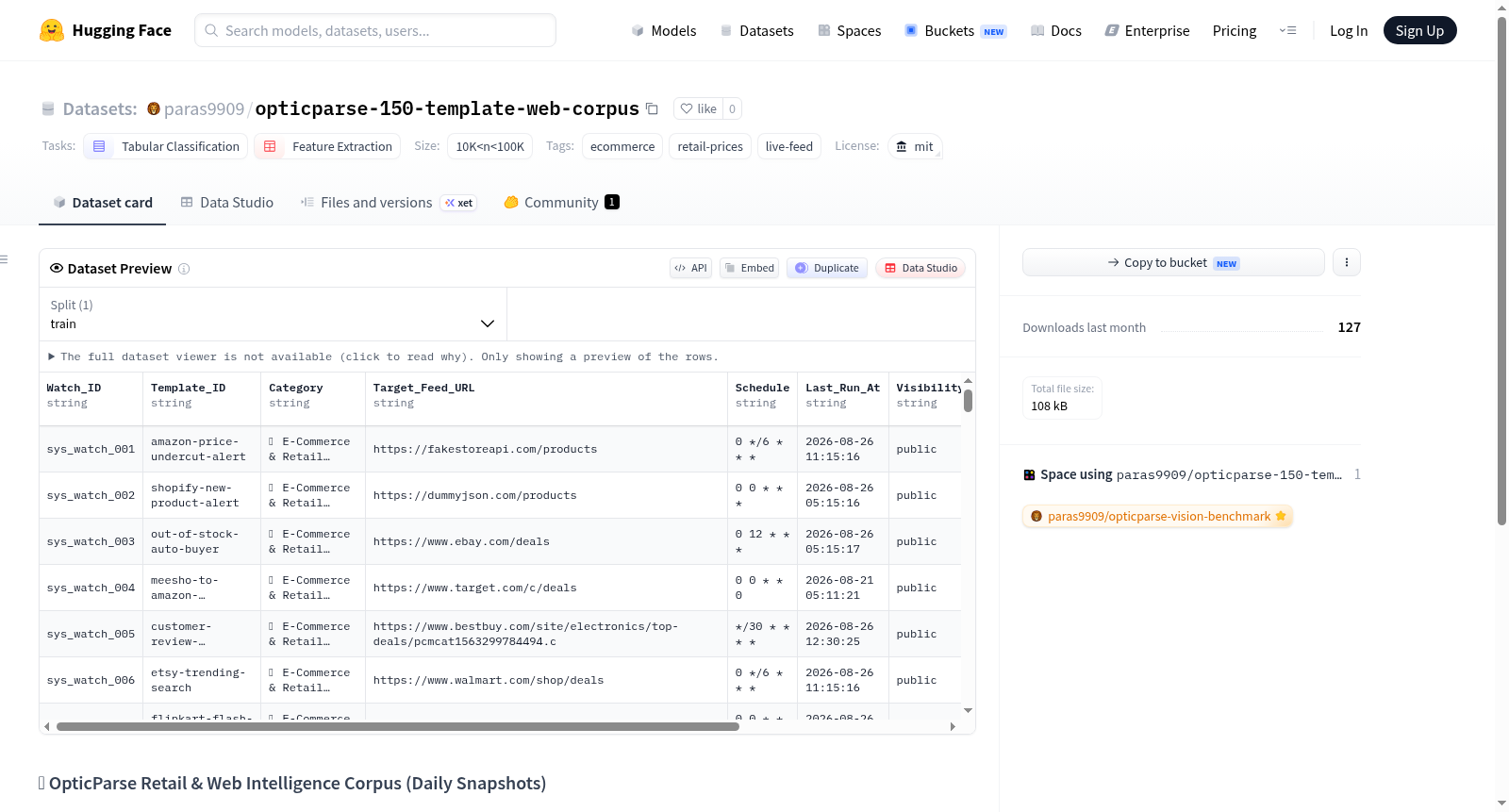Click the paras9909 user avatar
Image resolution: width=1509 pixels, height=812 pixels.
154,108
